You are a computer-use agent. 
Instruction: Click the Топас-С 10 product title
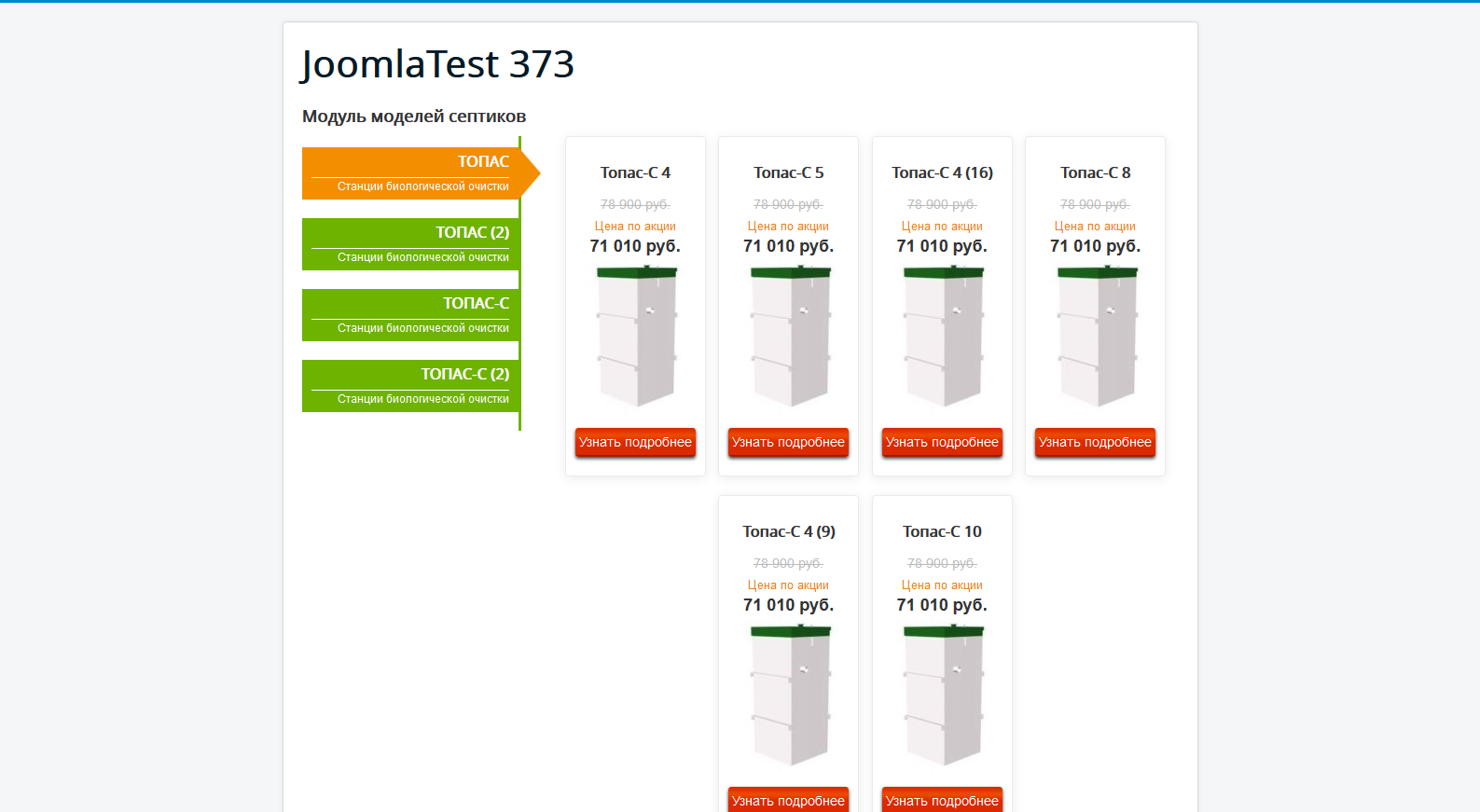pyautogui.click(x=942, y=531)
